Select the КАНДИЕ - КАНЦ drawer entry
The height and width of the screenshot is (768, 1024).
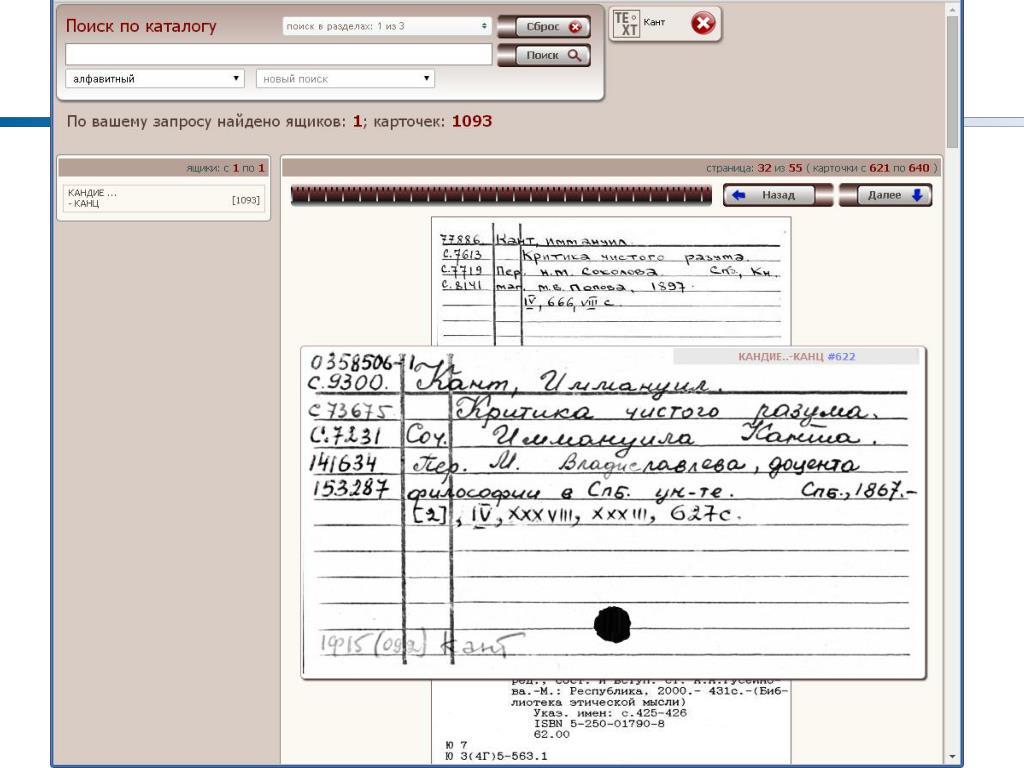pyautogui.click(x=164, y=199)
